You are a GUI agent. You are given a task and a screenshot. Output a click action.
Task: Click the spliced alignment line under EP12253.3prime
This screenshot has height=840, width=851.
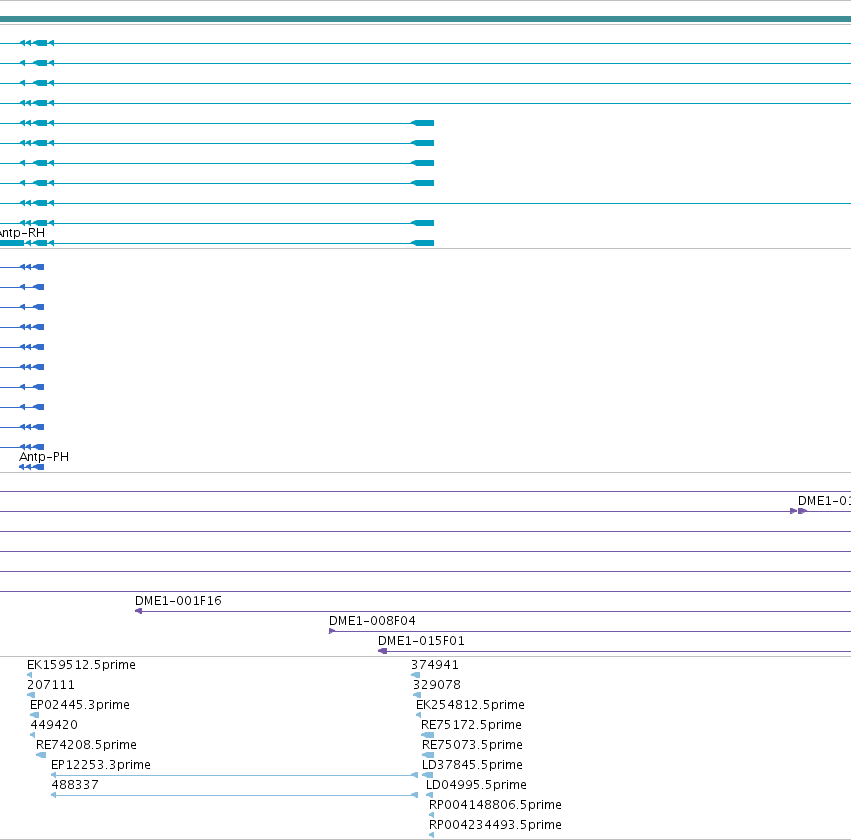(234, 775)
